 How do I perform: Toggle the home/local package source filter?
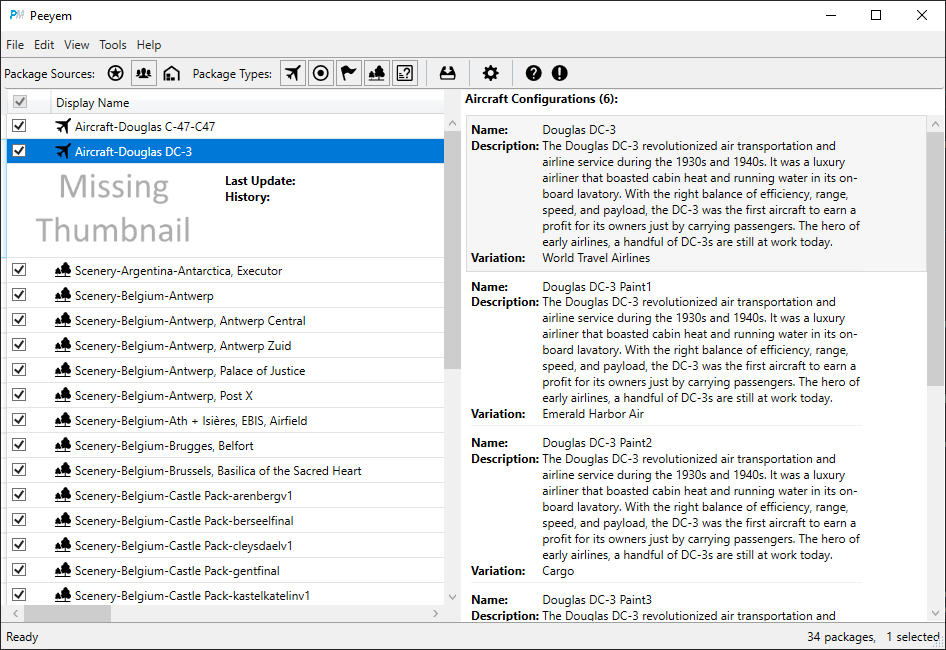tap(172, 73)
